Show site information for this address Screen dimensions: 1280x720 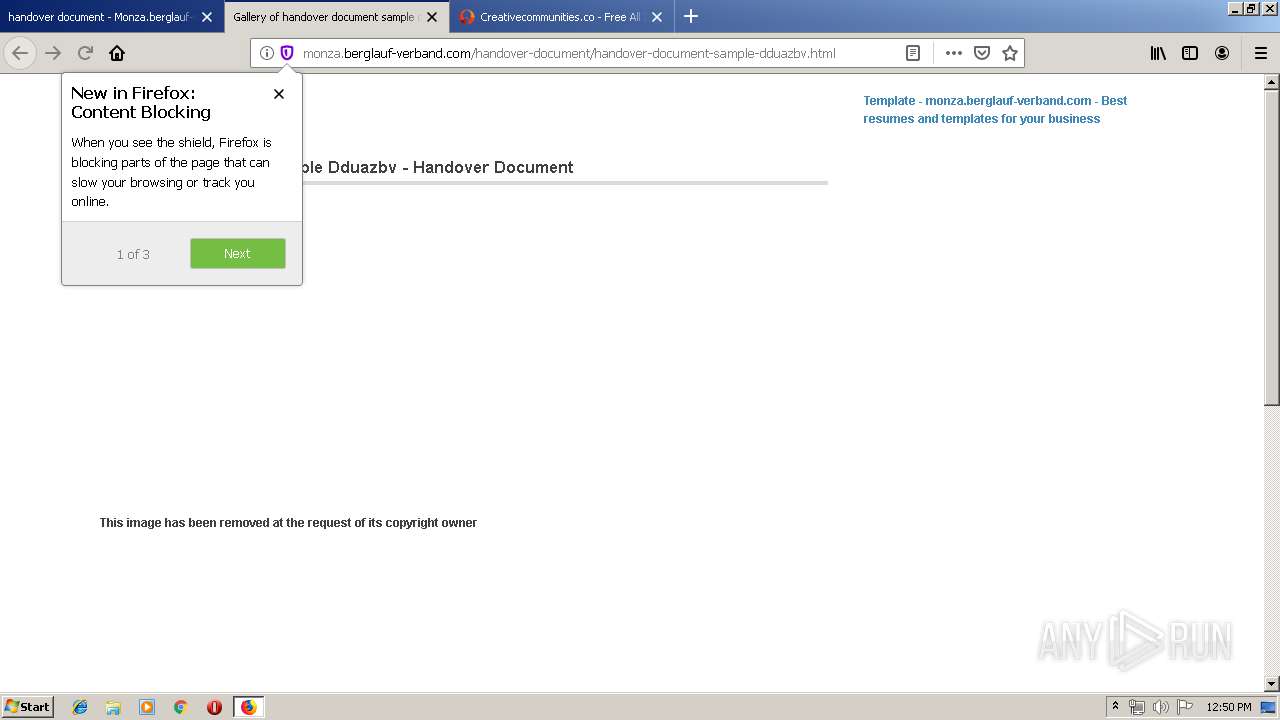(267, 53)
